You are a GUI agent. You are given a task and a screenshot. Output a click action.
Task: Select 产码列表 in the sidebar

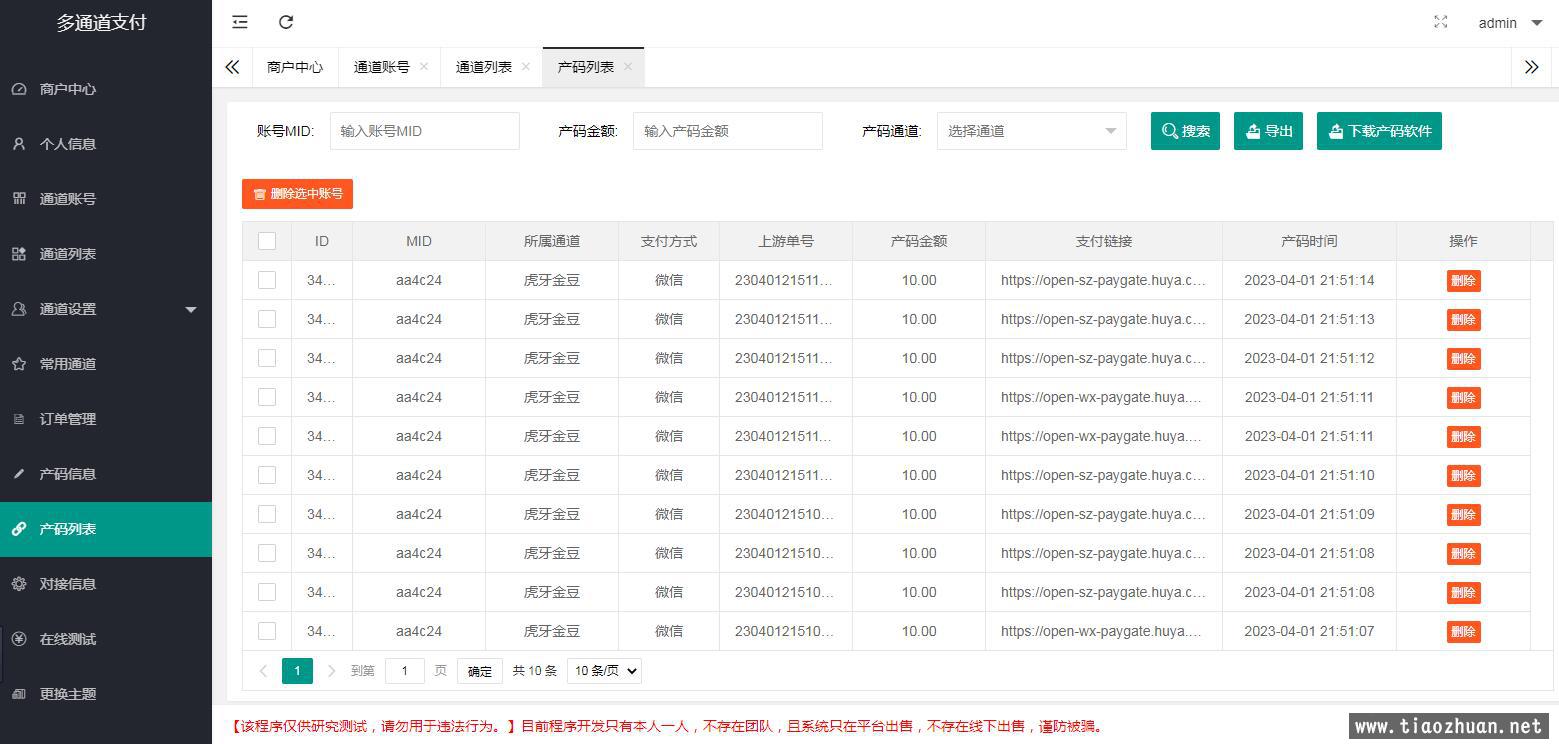106,529
